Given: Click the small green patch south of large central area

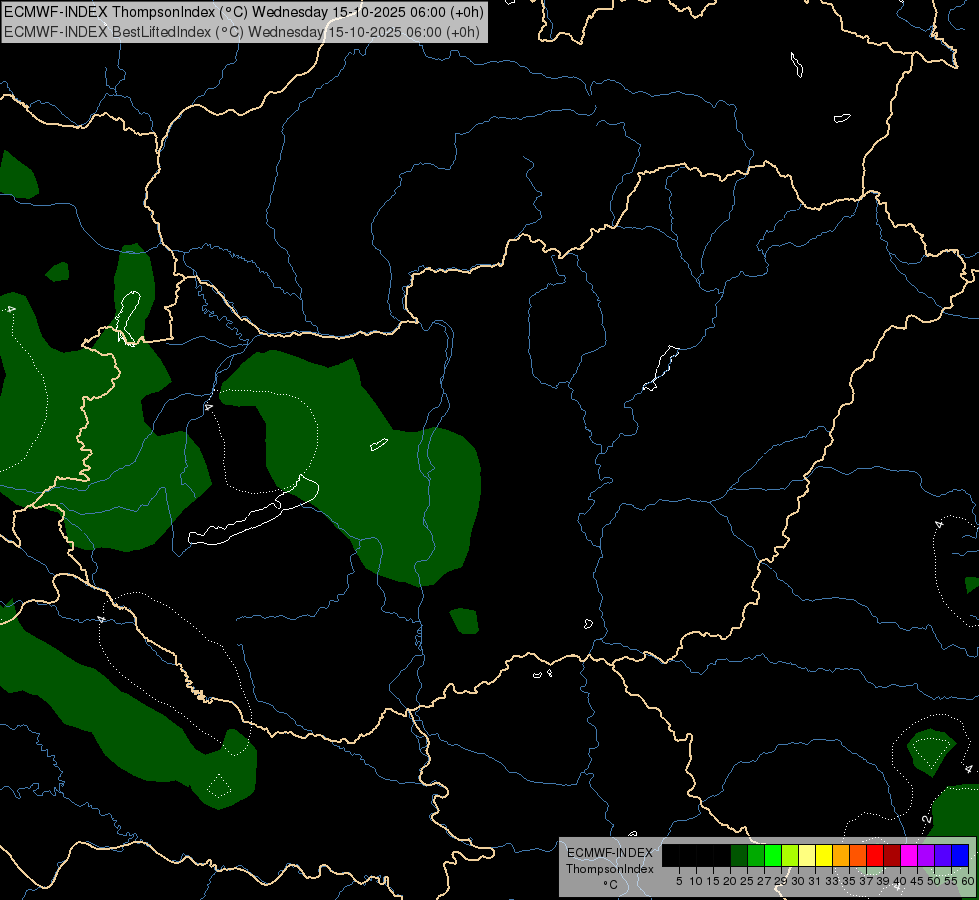Looking at the screenshot, I should tap(465, 621).
